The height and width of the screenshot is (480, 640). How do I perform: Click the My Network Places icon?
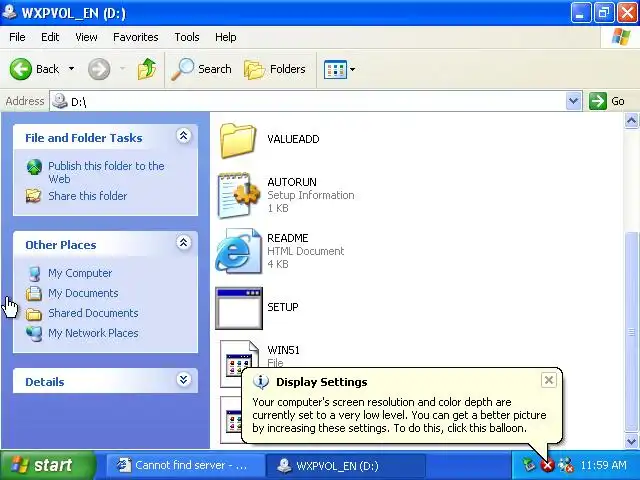tap(34, 333)
